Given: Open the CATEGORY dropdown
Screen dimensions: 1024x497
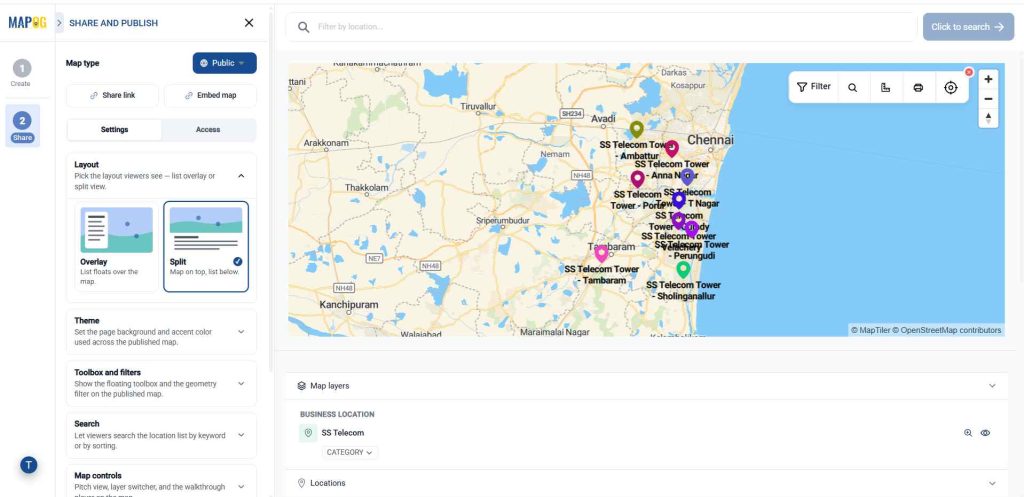Looking at the screenshot, I should pyautogui.click(x=349, y=453).
